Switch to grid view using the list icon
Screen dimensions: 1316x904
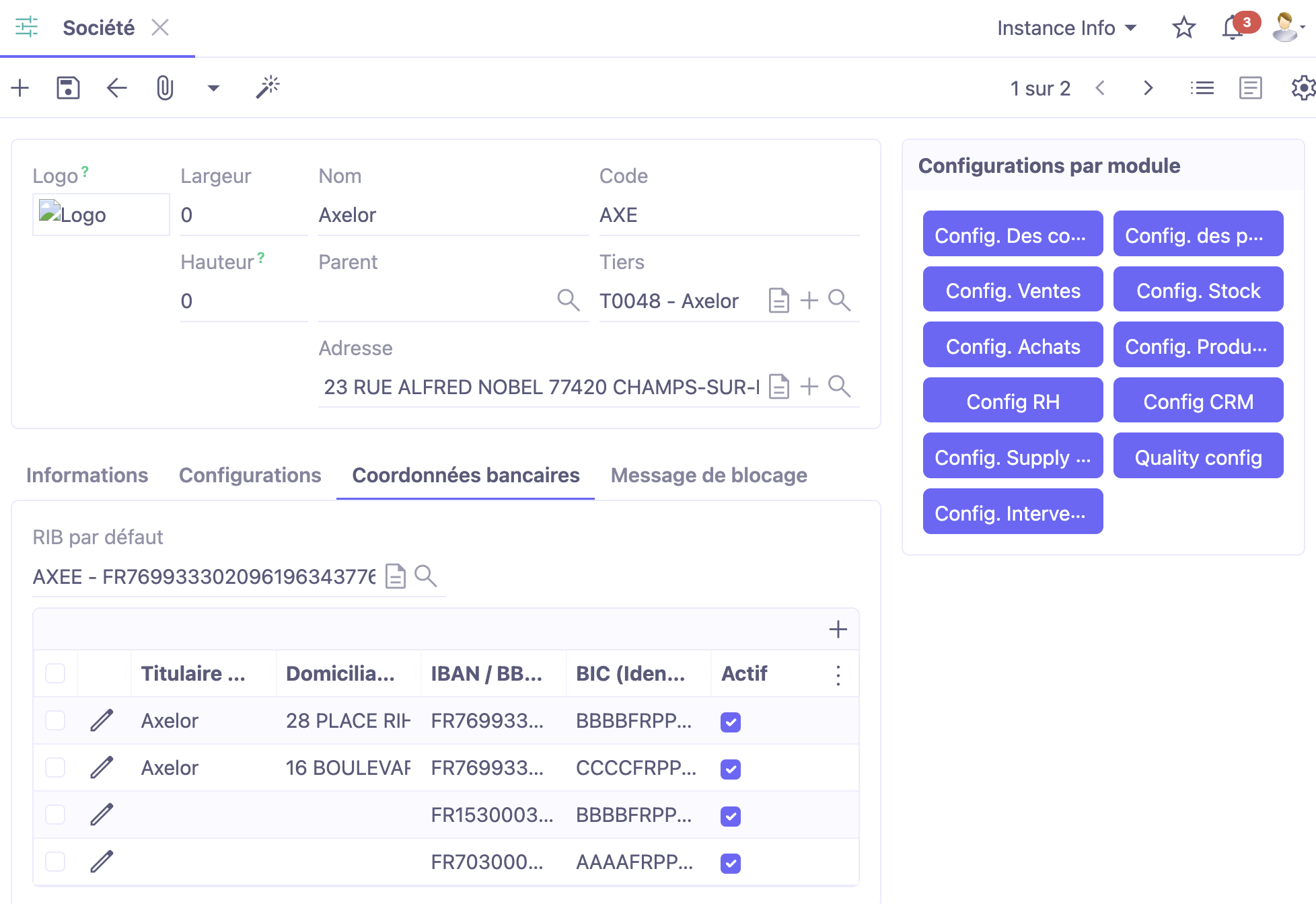1202,87
